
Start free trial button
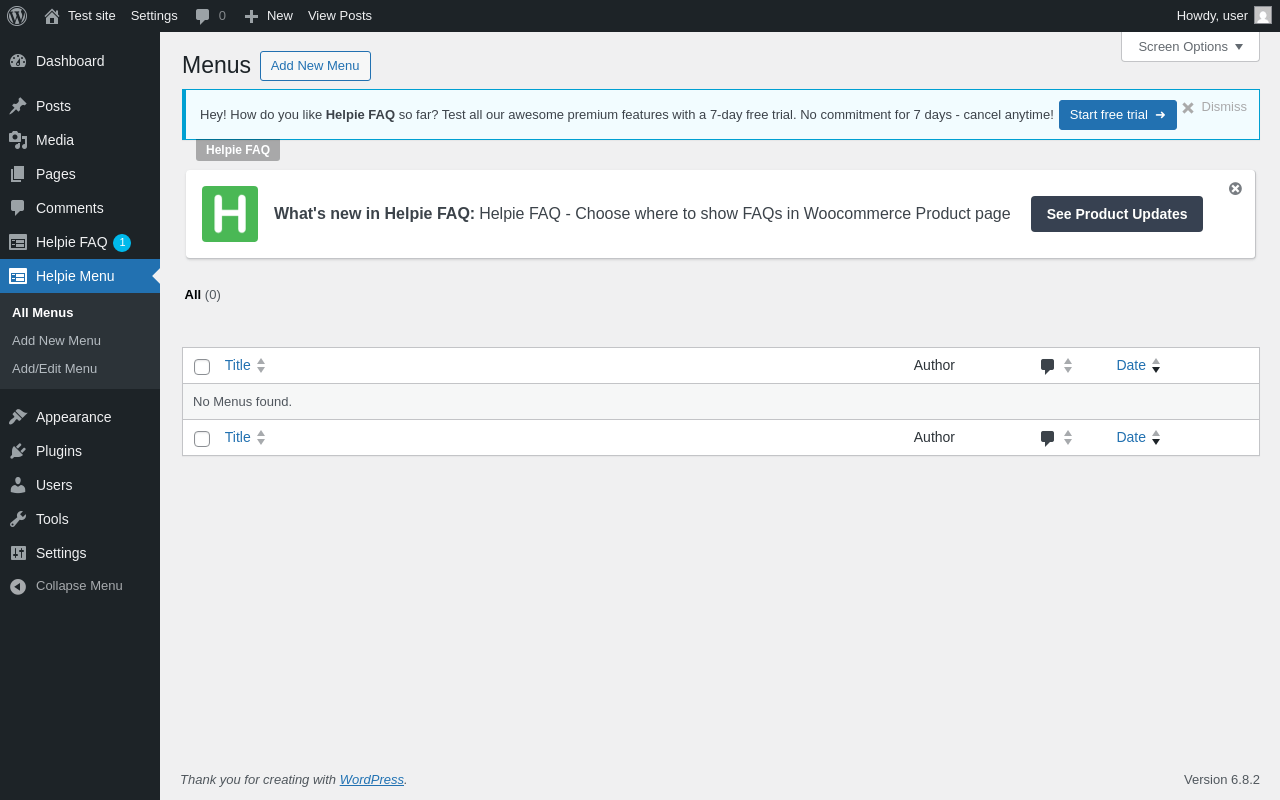(1118, 115)
